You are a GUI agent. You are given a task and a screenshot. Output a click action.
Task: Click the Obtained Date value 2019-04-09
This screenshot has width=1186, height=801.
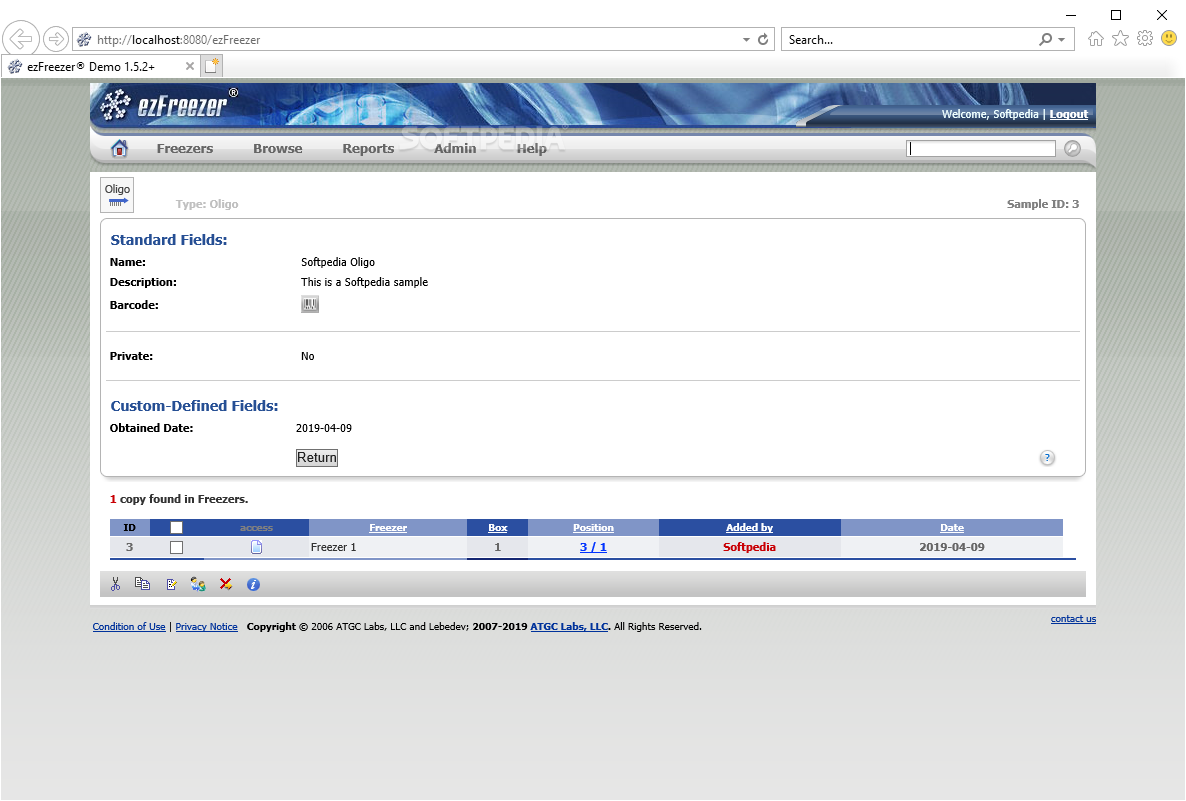tap(324, 428)
